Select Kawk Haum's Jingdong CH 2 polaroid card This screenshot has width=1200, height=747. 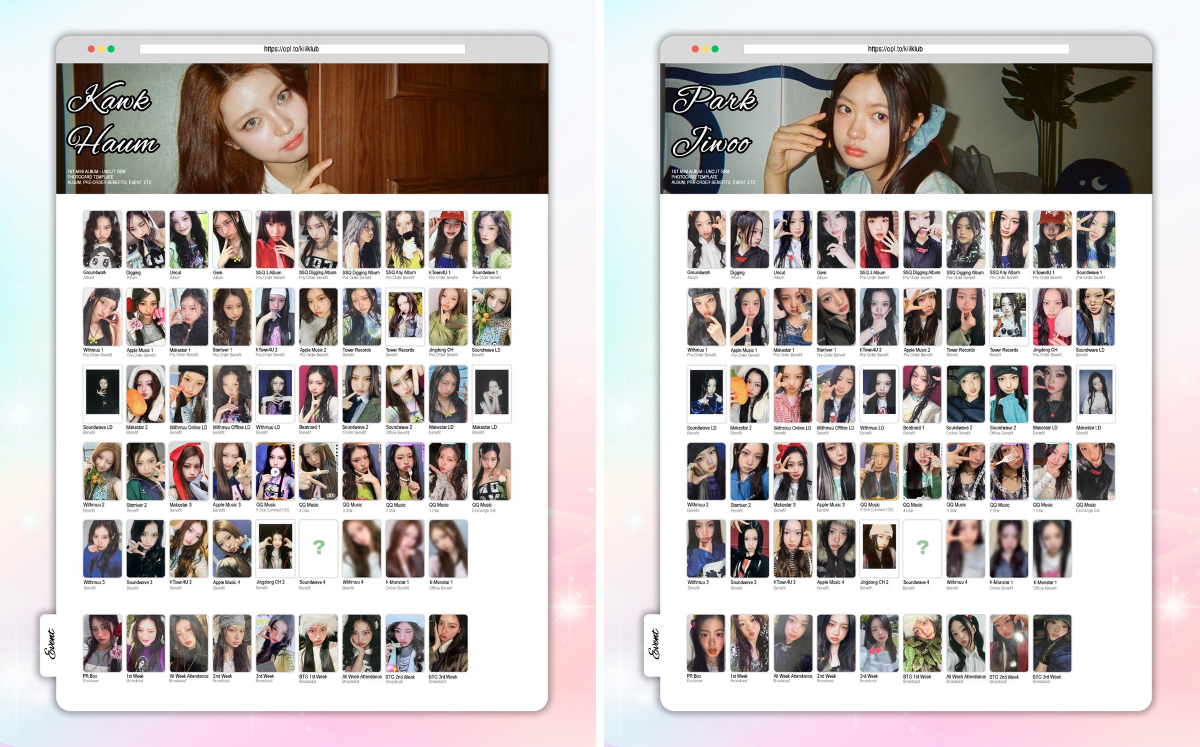(275, 549)
